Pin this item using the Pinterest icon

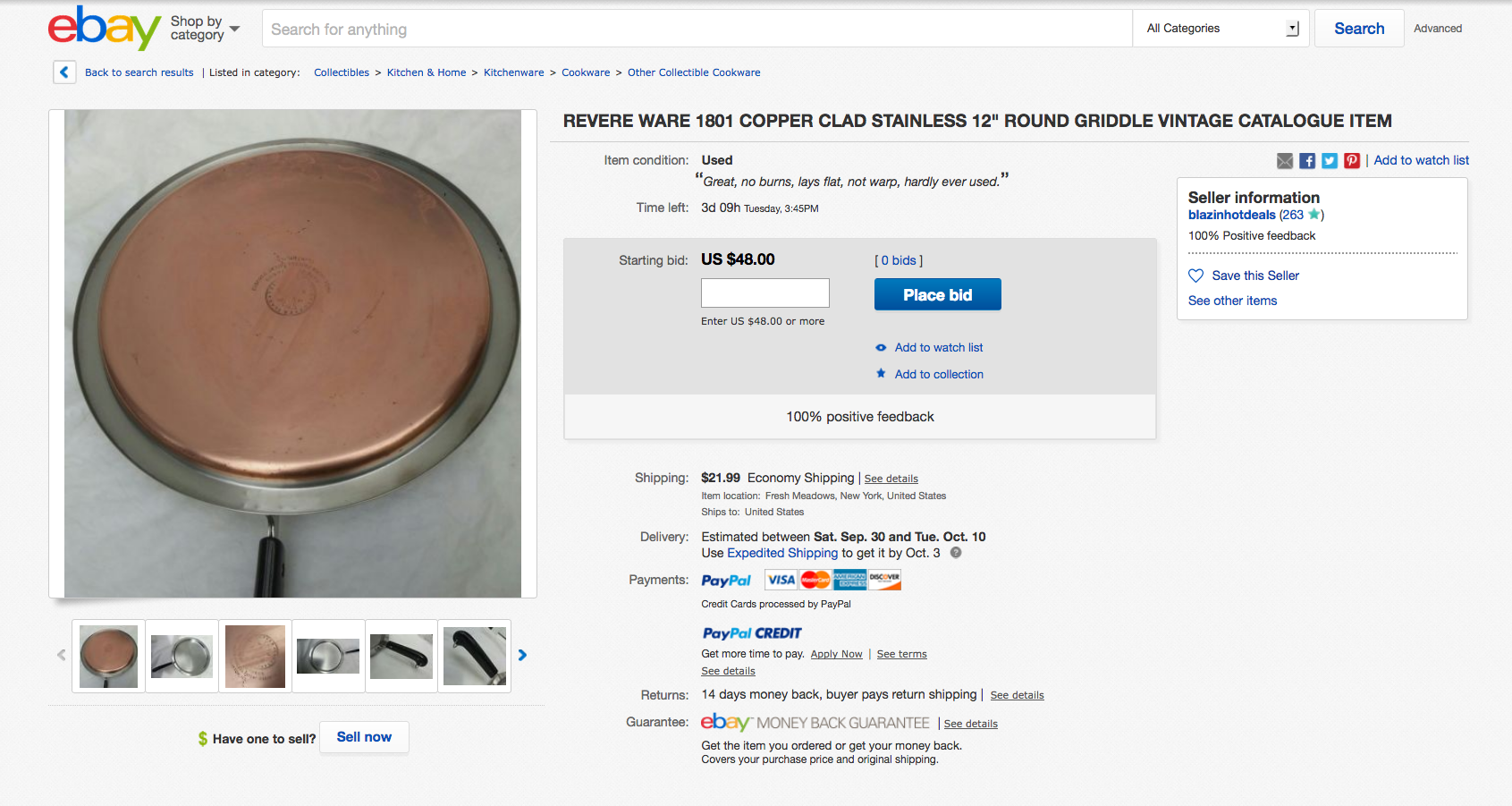point(1352,161)
